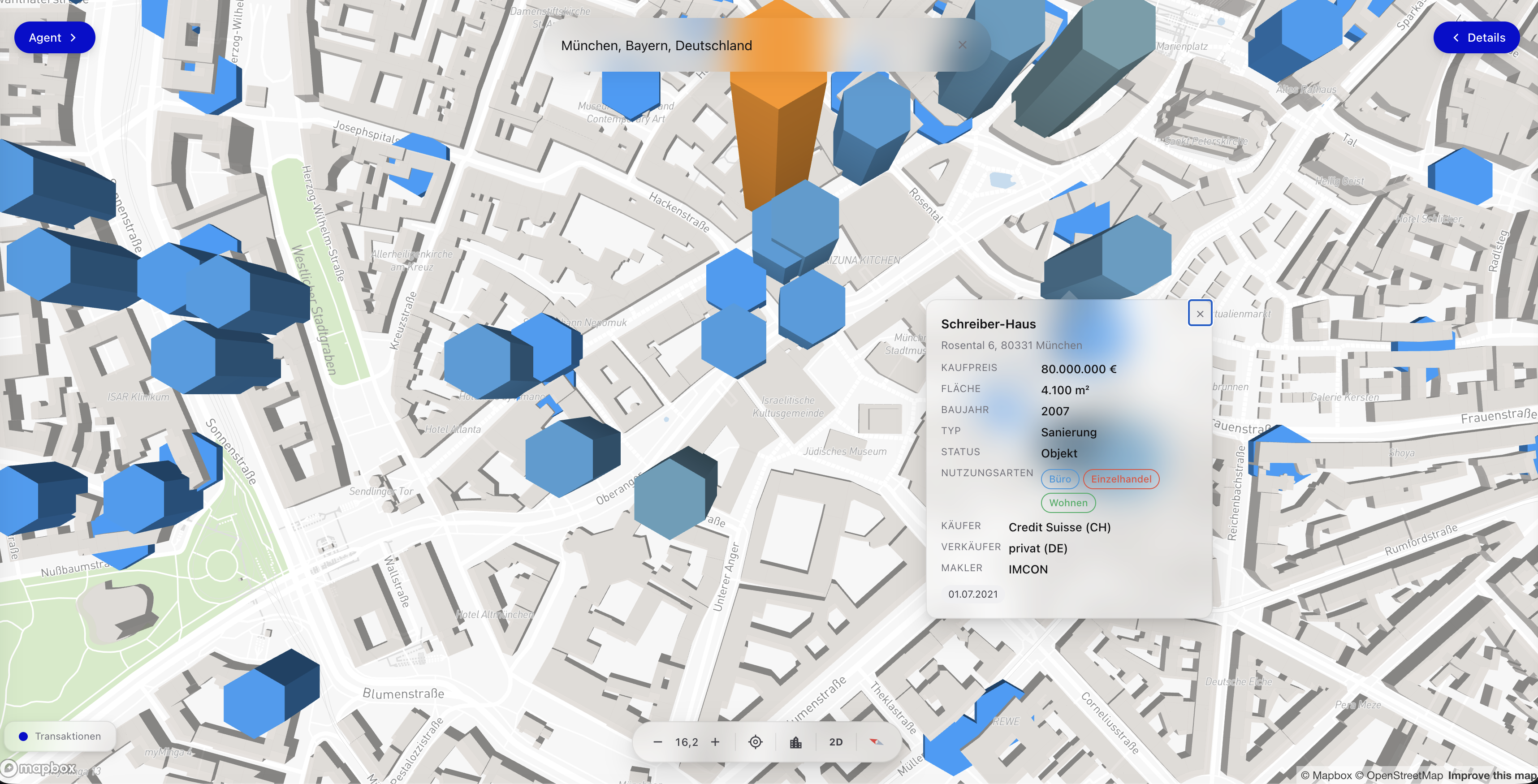This screenshot has width=1538, height=784.
Task: Zoom out with the minus button
Action: pos(657,741)
